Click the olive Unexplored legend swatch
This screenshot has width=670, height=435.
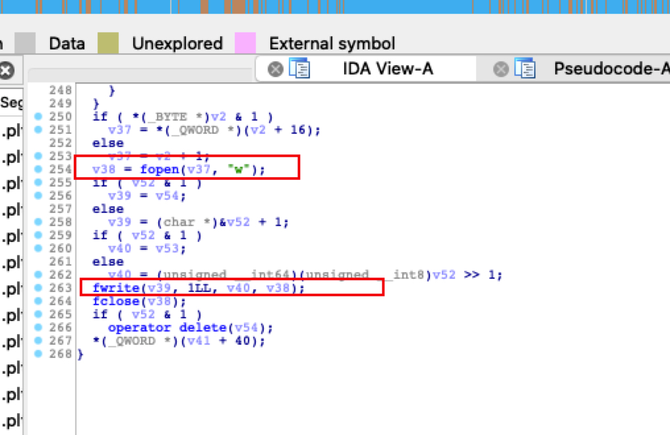(108, 43)
